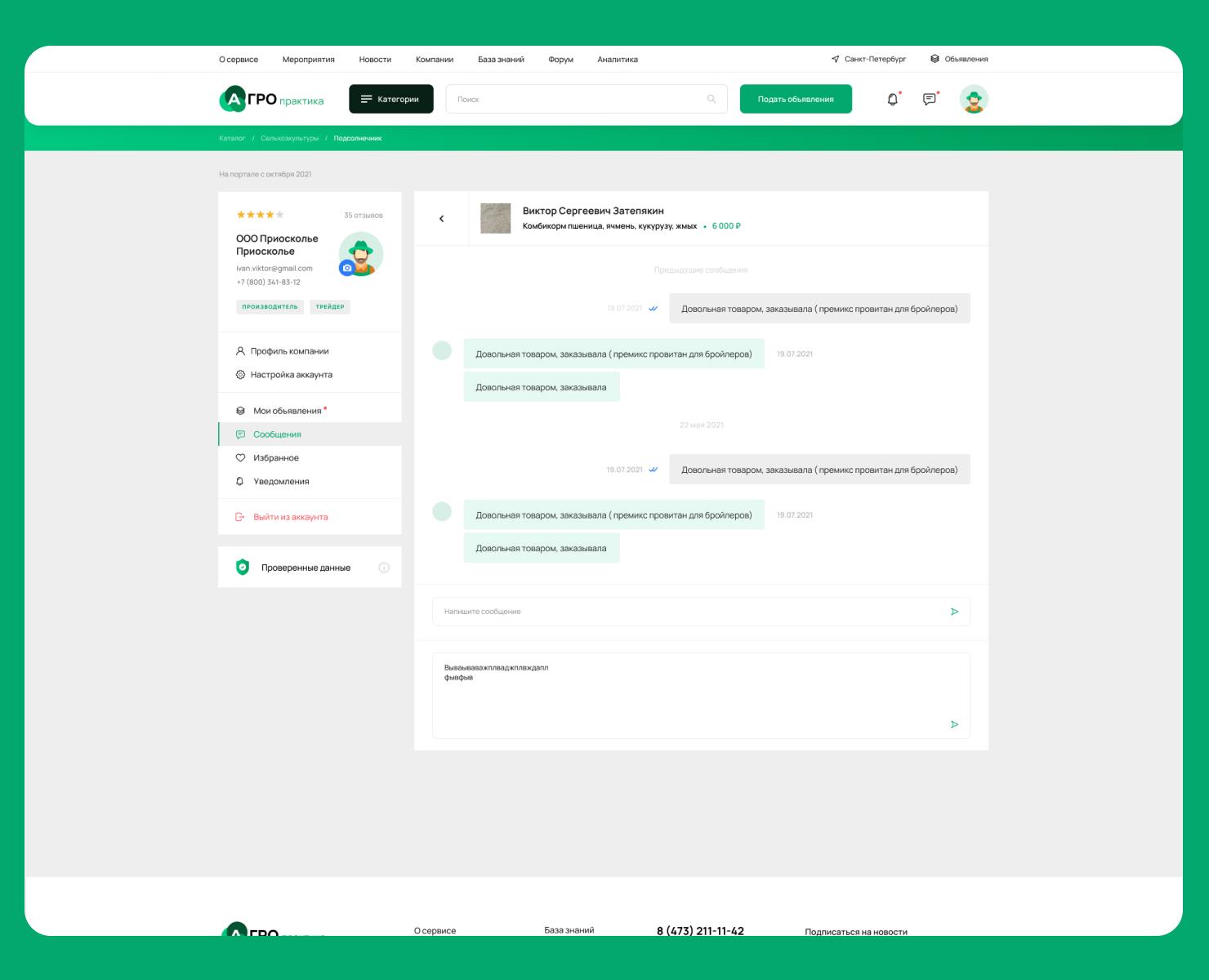The width and height of the screenshot is (1209, 980).
Task: Open the notifications bell in header
Action: [893, 99]
